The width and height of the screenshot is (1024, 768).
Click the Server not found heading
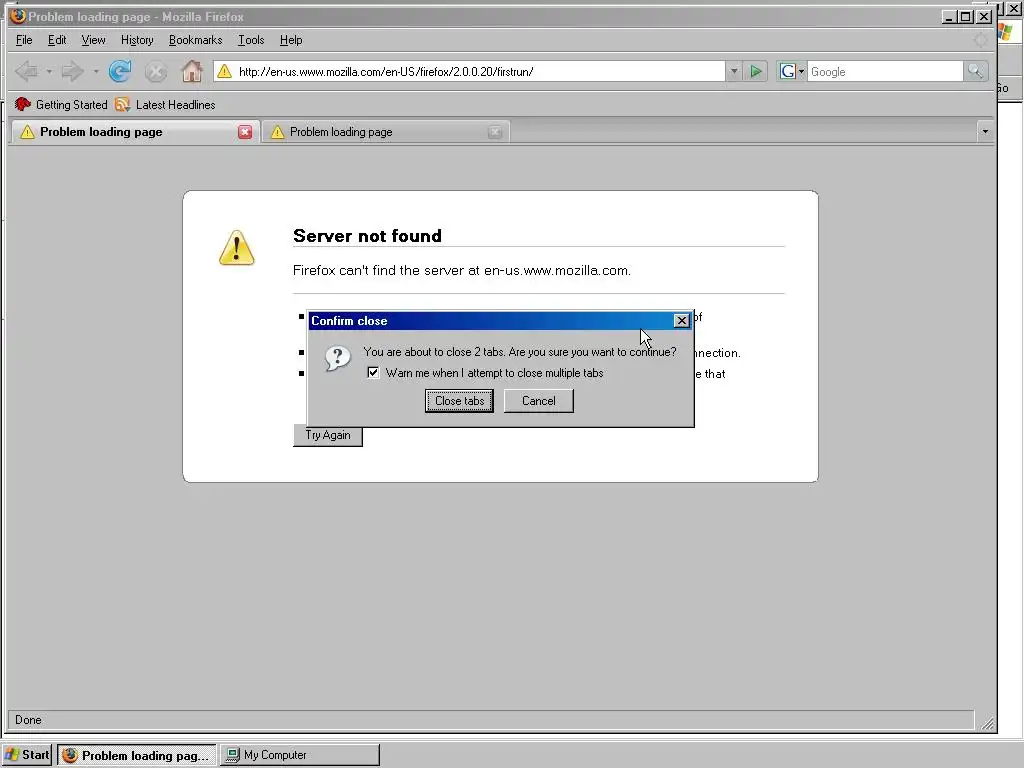pos(367,236)
